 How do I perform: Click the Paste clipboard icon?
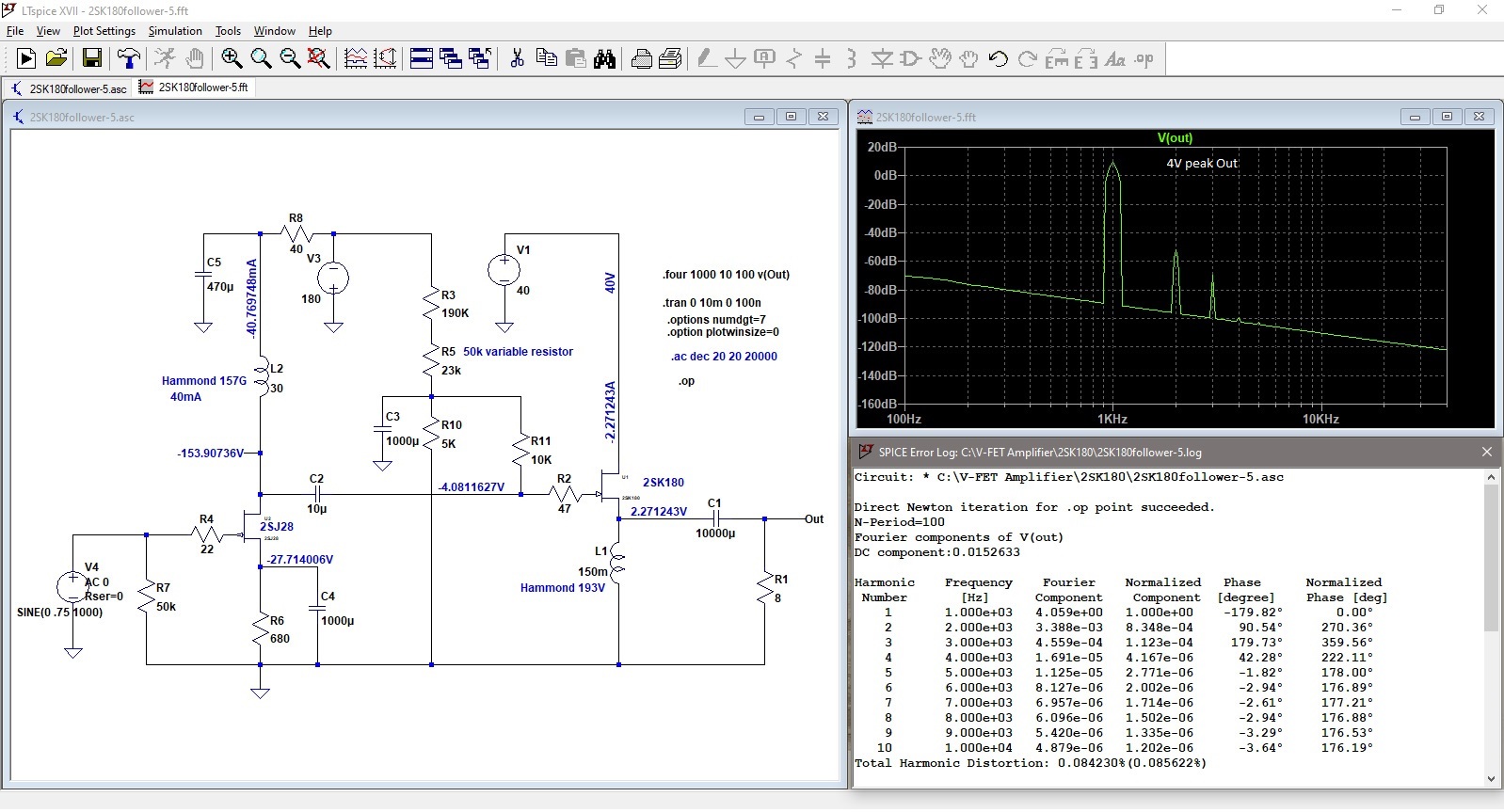tap(575, 58)
